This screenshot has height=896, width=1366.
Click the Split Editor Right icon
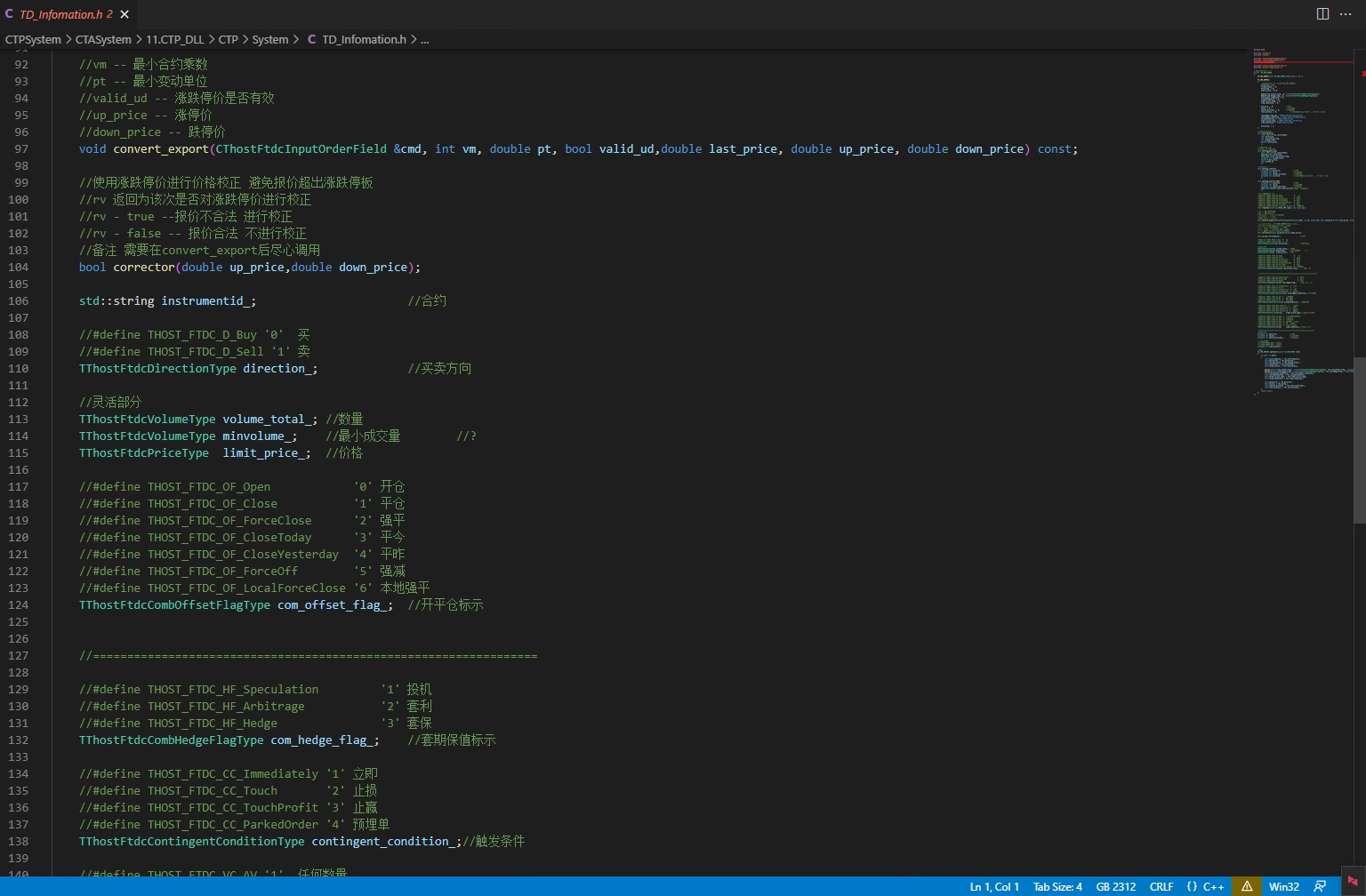point(1322,14)
